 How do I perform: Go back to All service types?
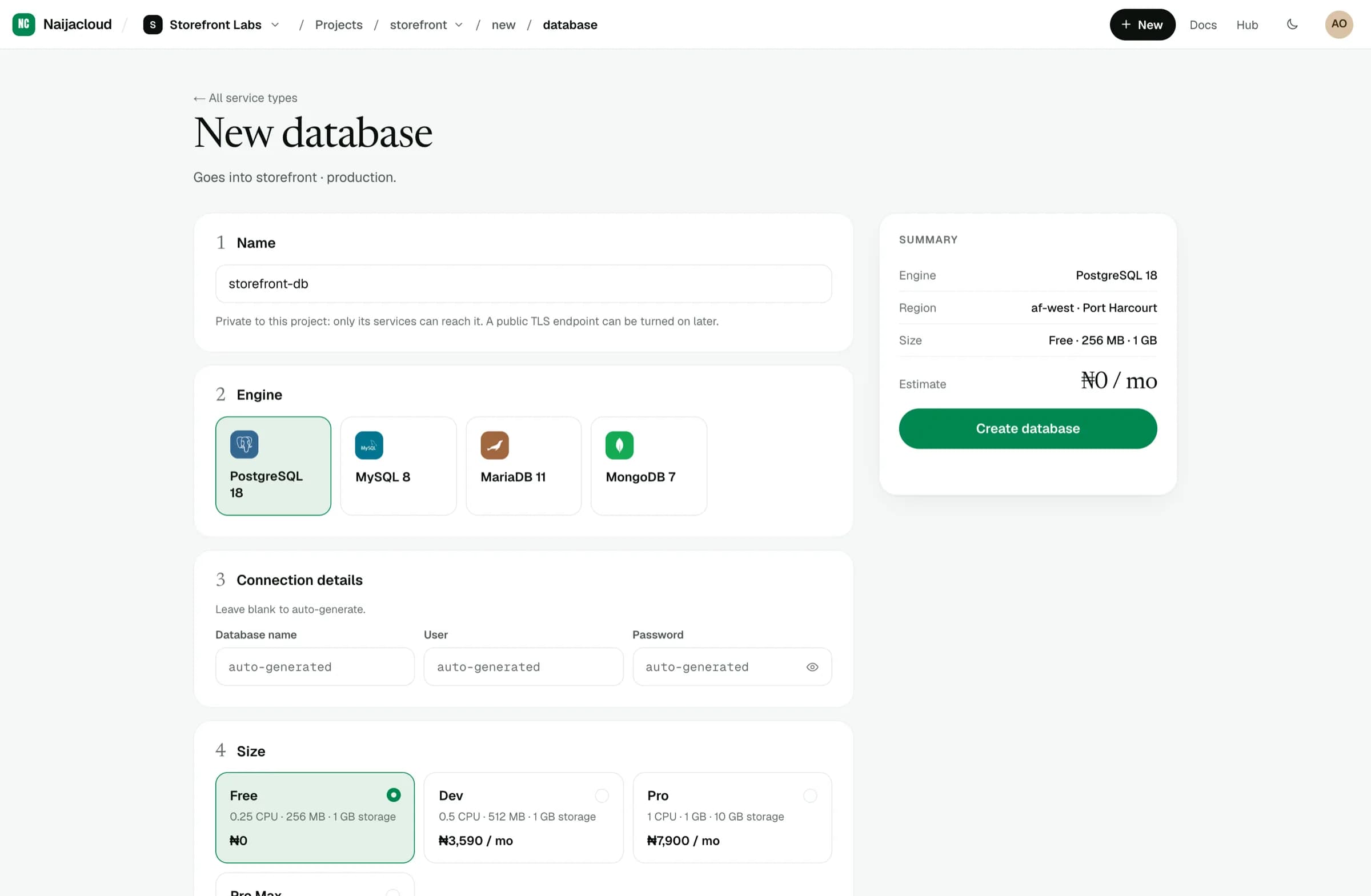(246, 98)
